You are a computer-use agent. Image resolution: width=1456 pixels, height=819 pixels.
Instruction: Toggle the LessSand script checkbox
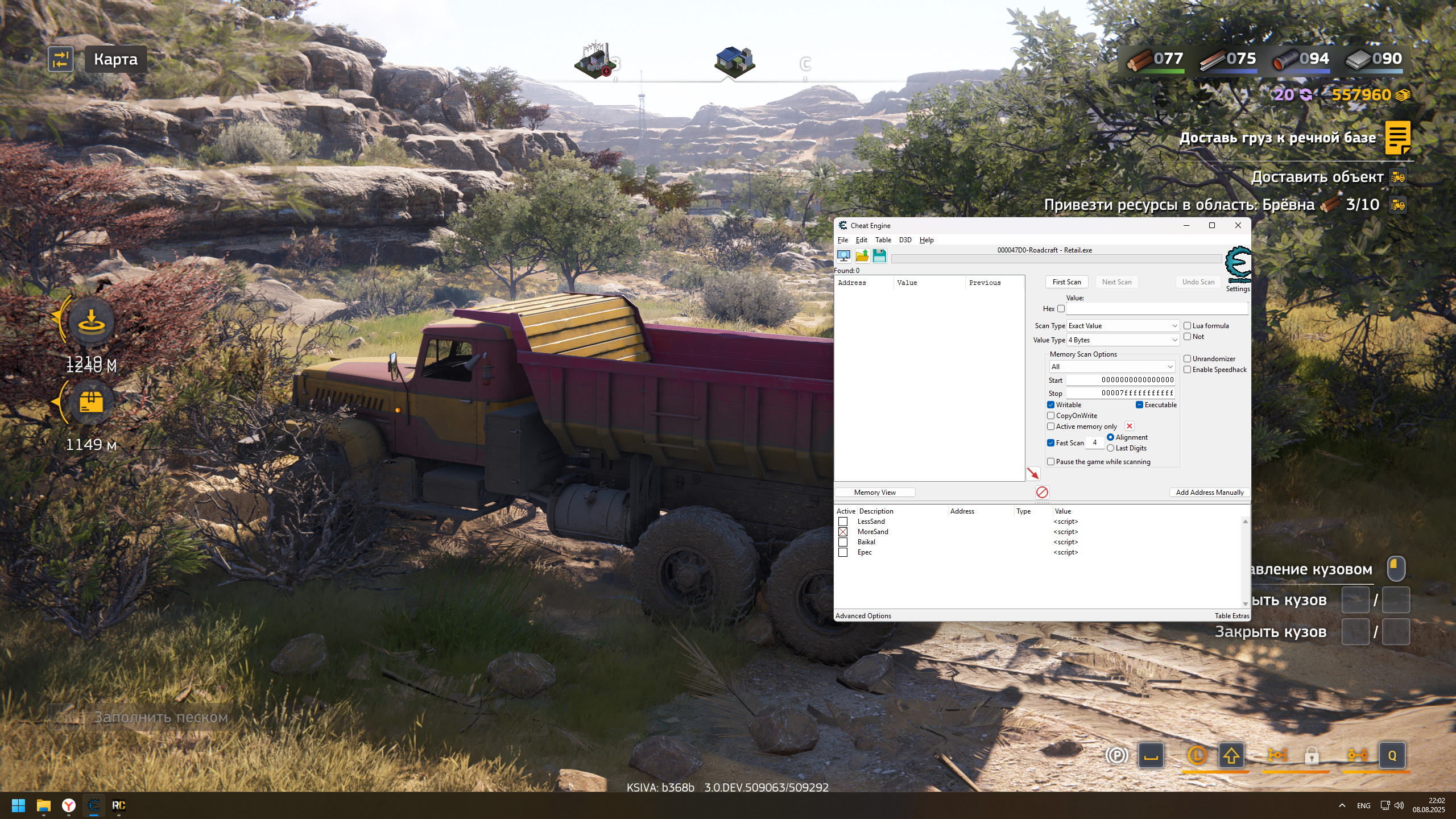tap(843, 522)
